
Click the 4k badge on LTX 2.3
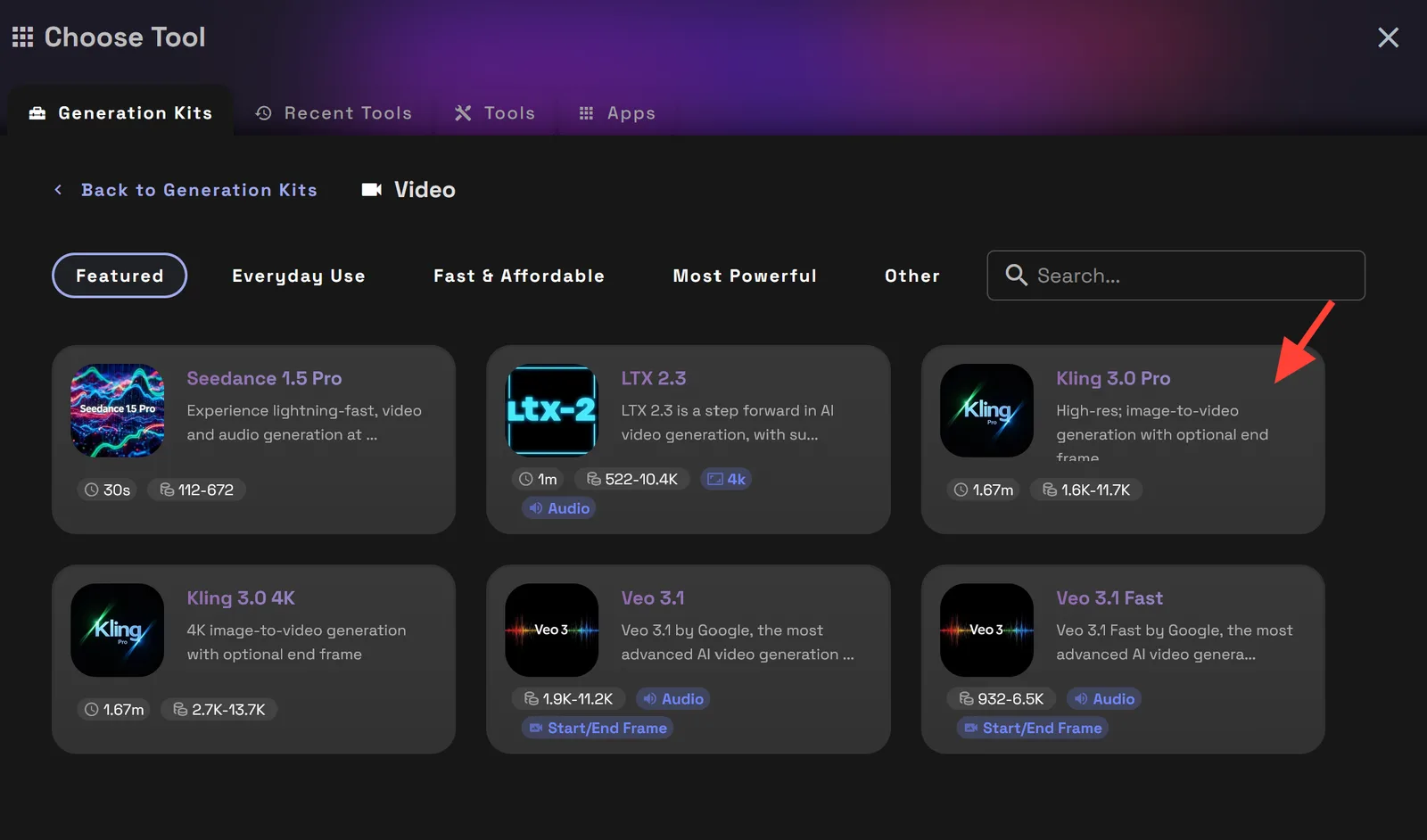pos(726,479)
